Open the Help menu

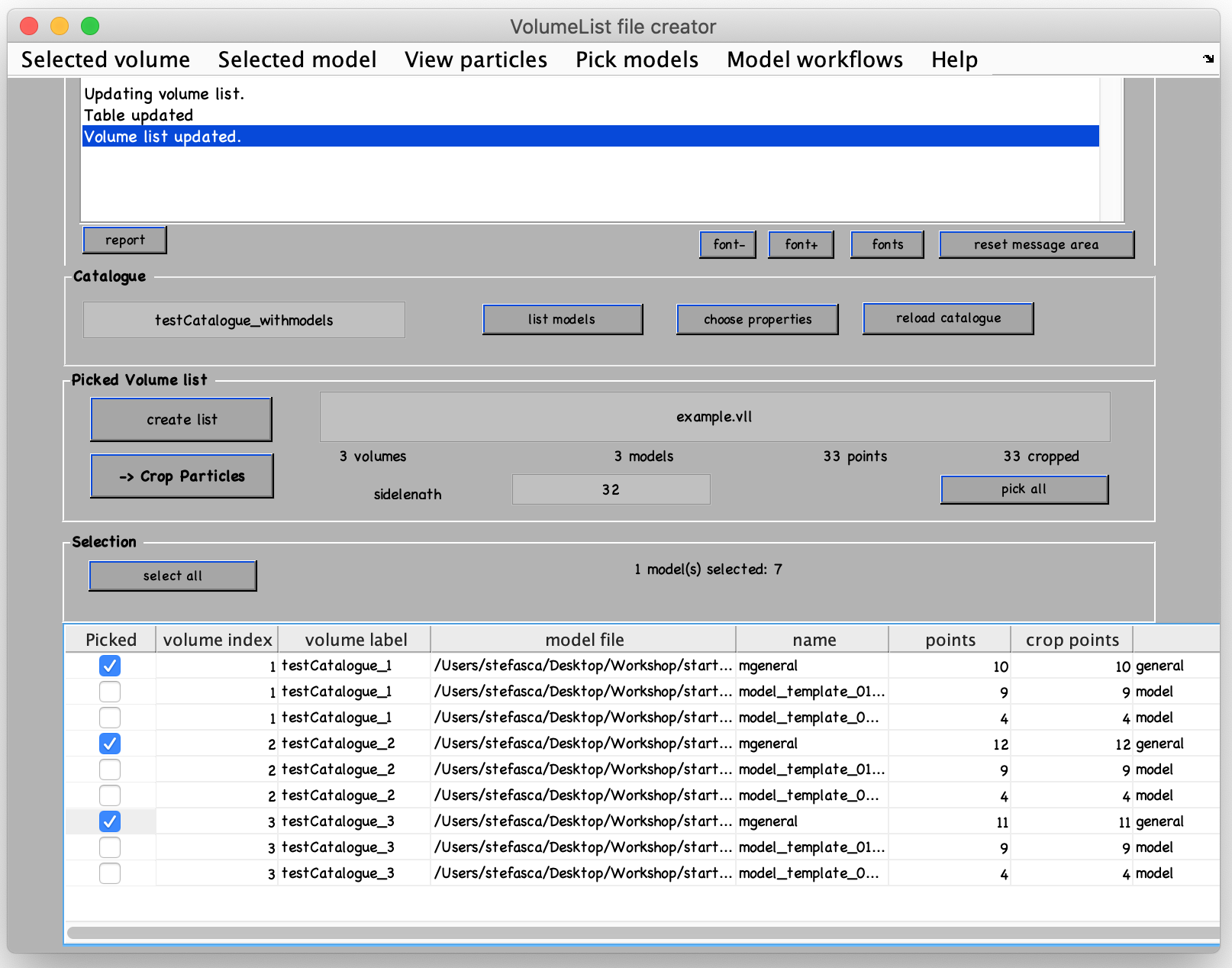coord(954,60)
